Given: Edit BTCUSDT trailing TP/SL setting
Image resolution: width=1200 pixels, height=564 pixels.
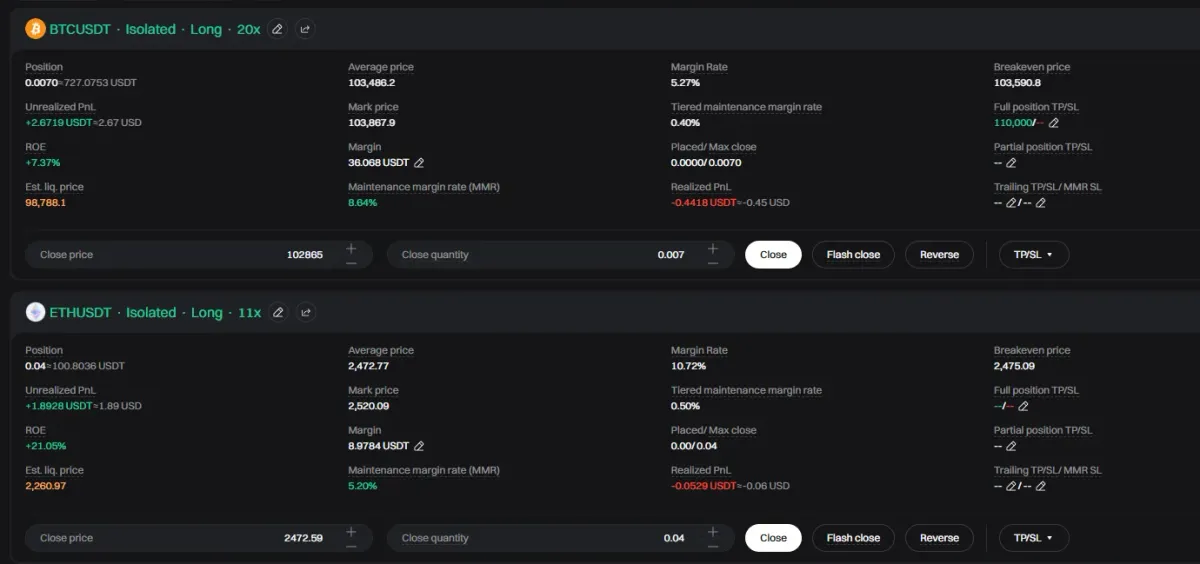Looking at the screenshot, I should click(1011, 203).
